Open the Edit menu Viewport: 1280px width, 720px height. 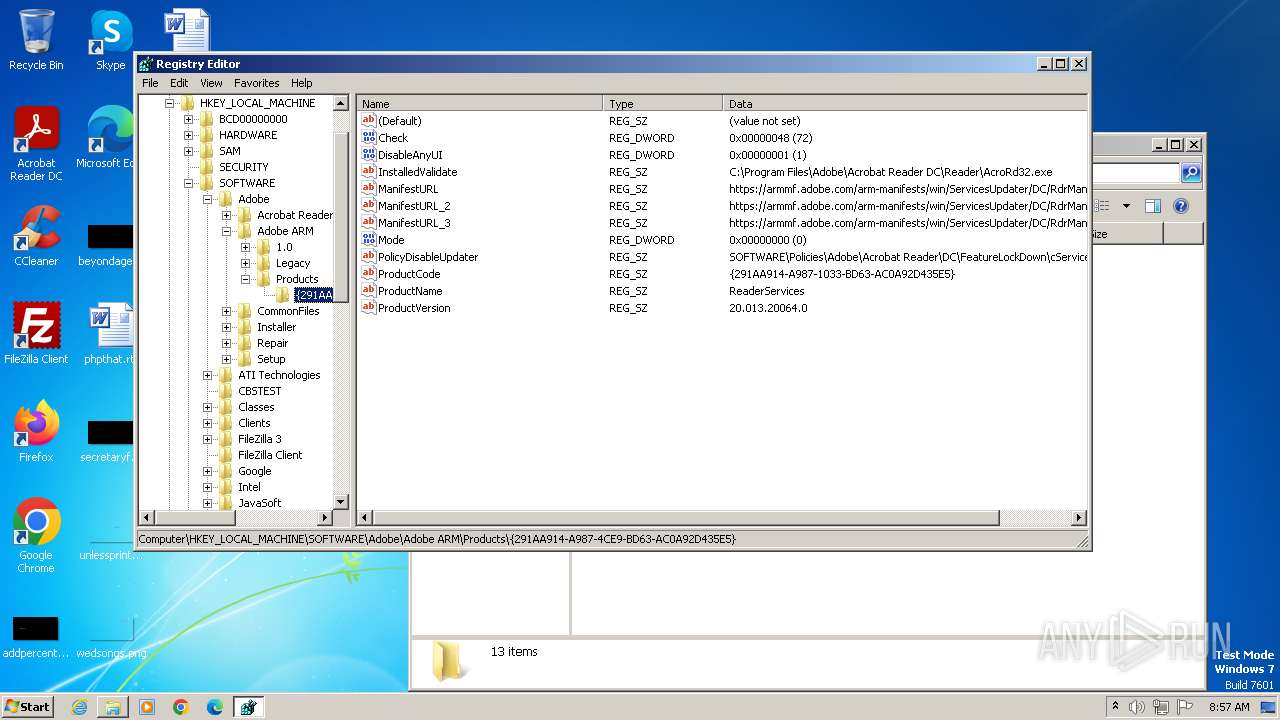pos(179,83)
